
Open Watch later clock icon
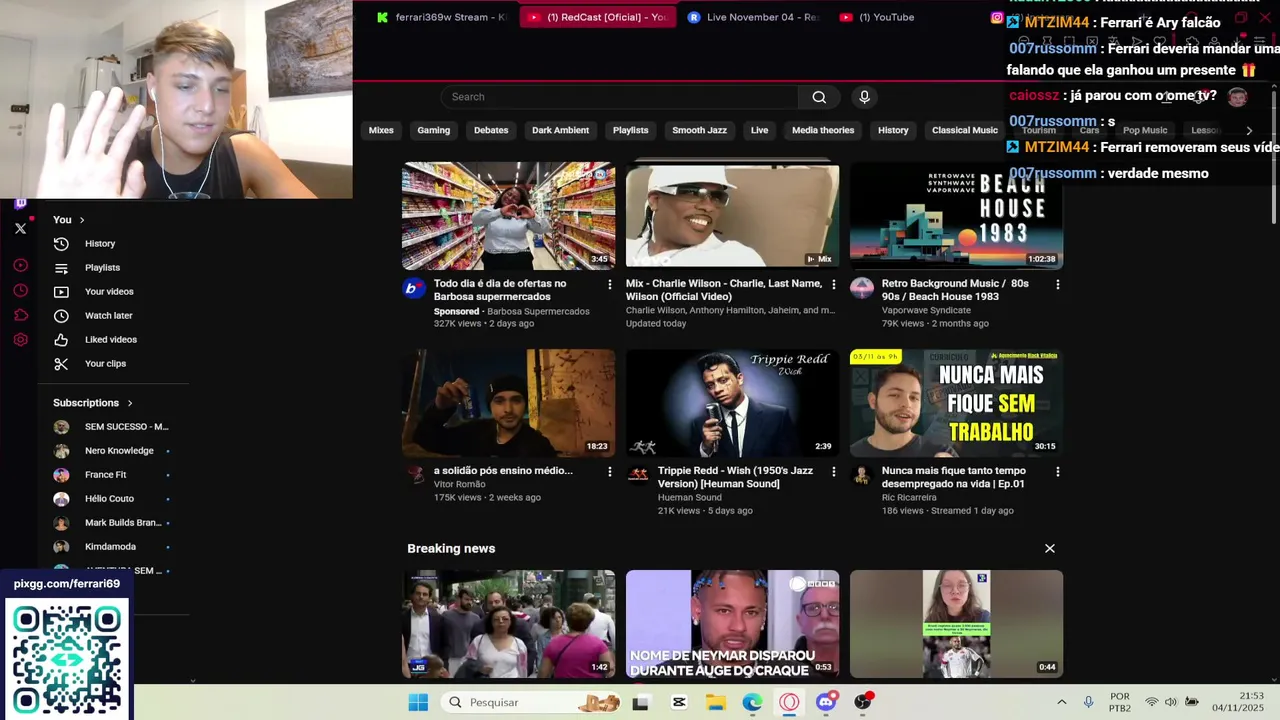[61, 316]
